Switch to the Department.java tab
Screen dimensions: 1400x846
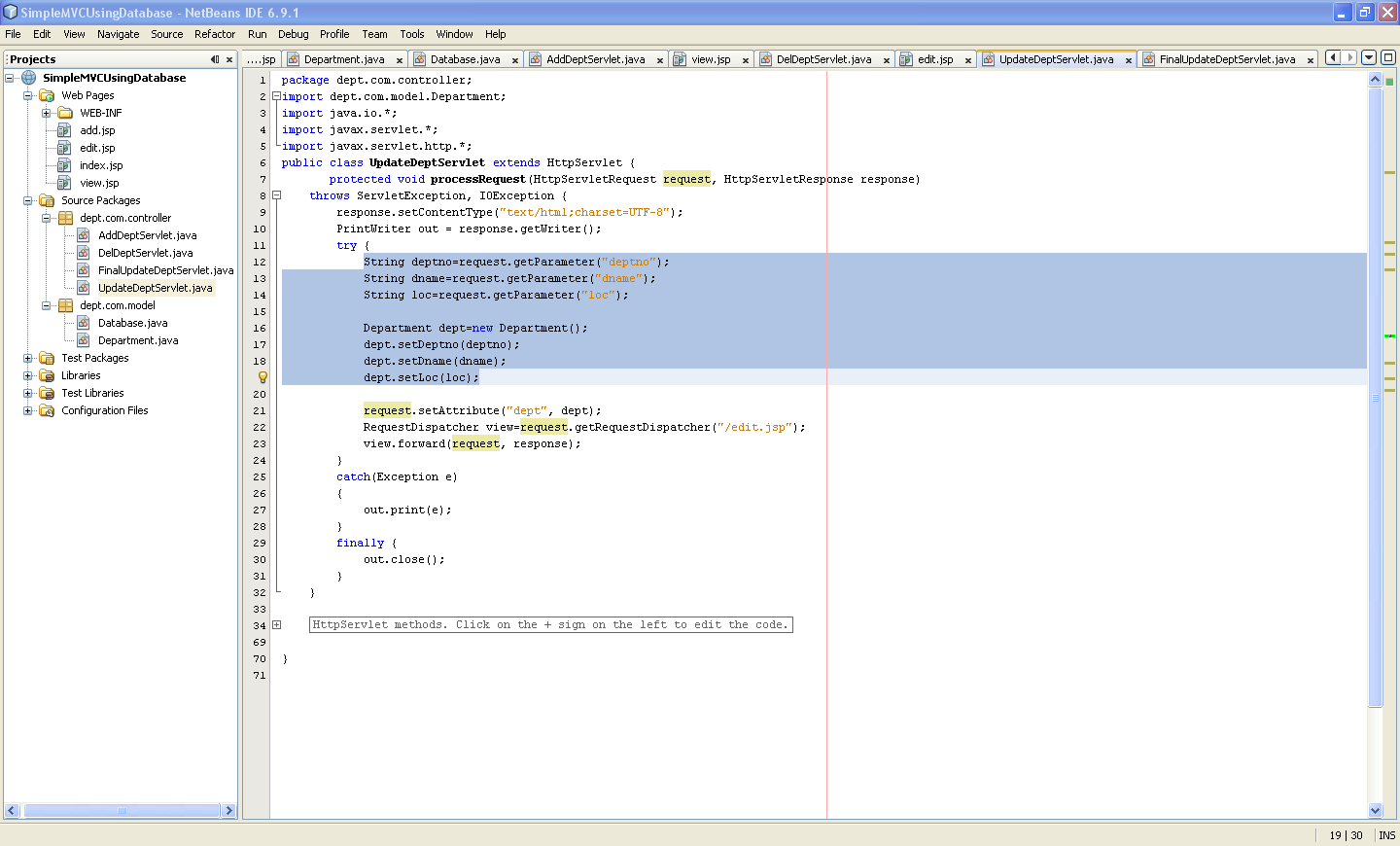coord(347,58)
